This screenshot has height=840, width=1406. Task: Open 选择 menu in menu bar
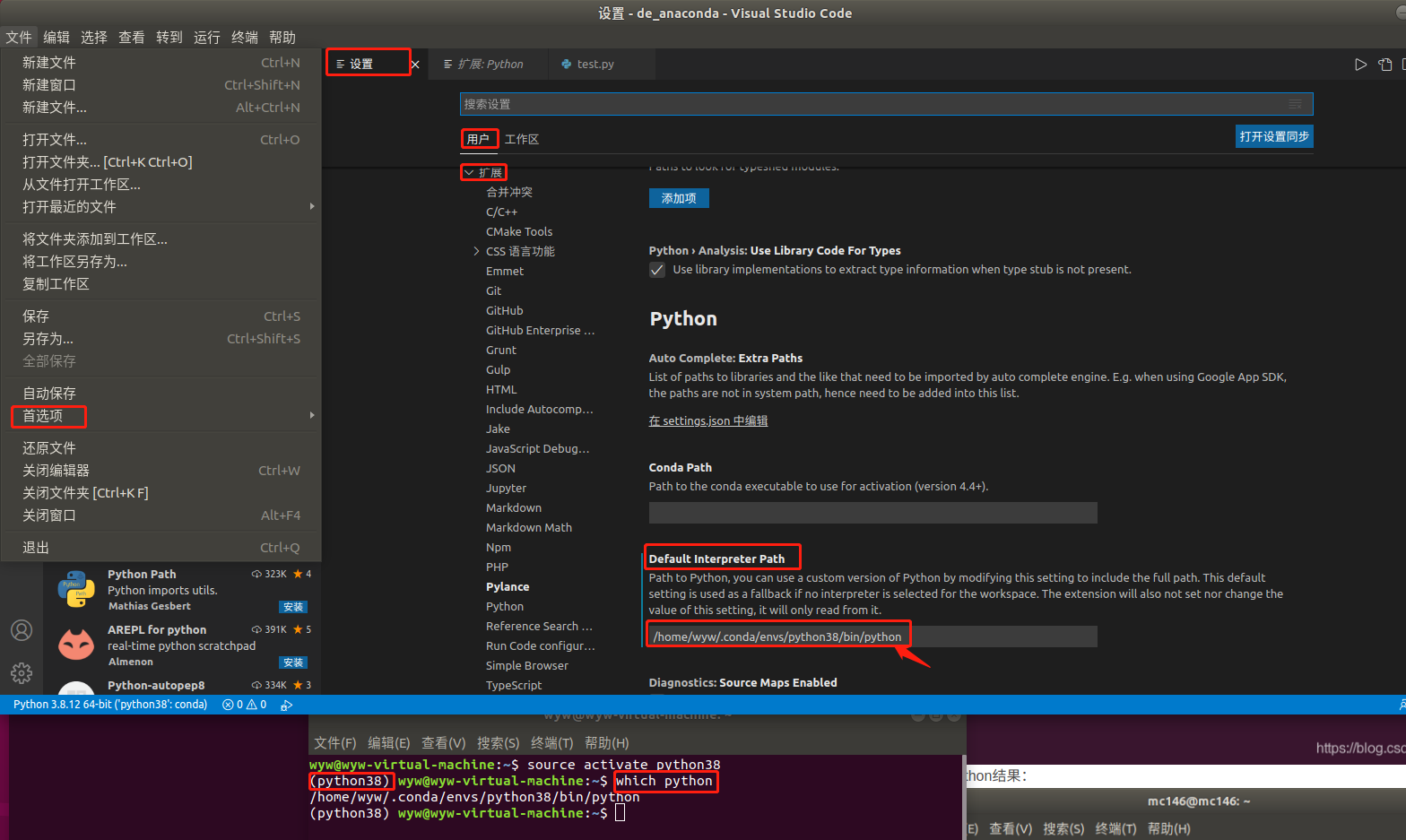click(94, 38)
